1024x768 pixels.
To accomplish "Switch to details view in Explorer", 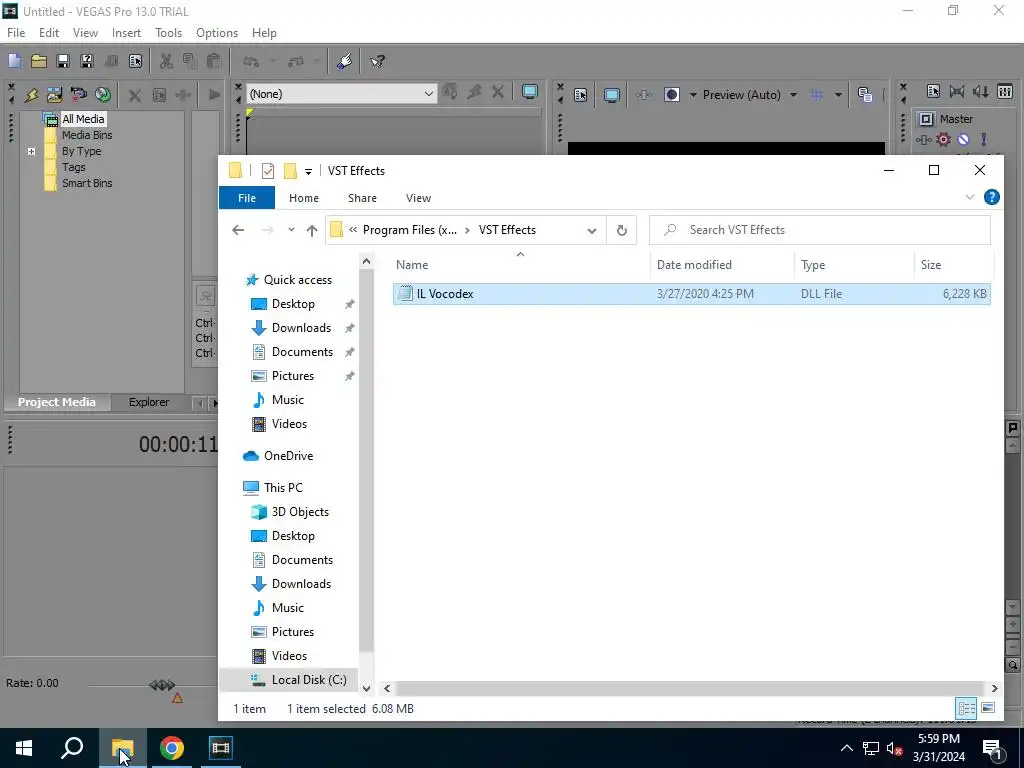I will pos(967,708).
